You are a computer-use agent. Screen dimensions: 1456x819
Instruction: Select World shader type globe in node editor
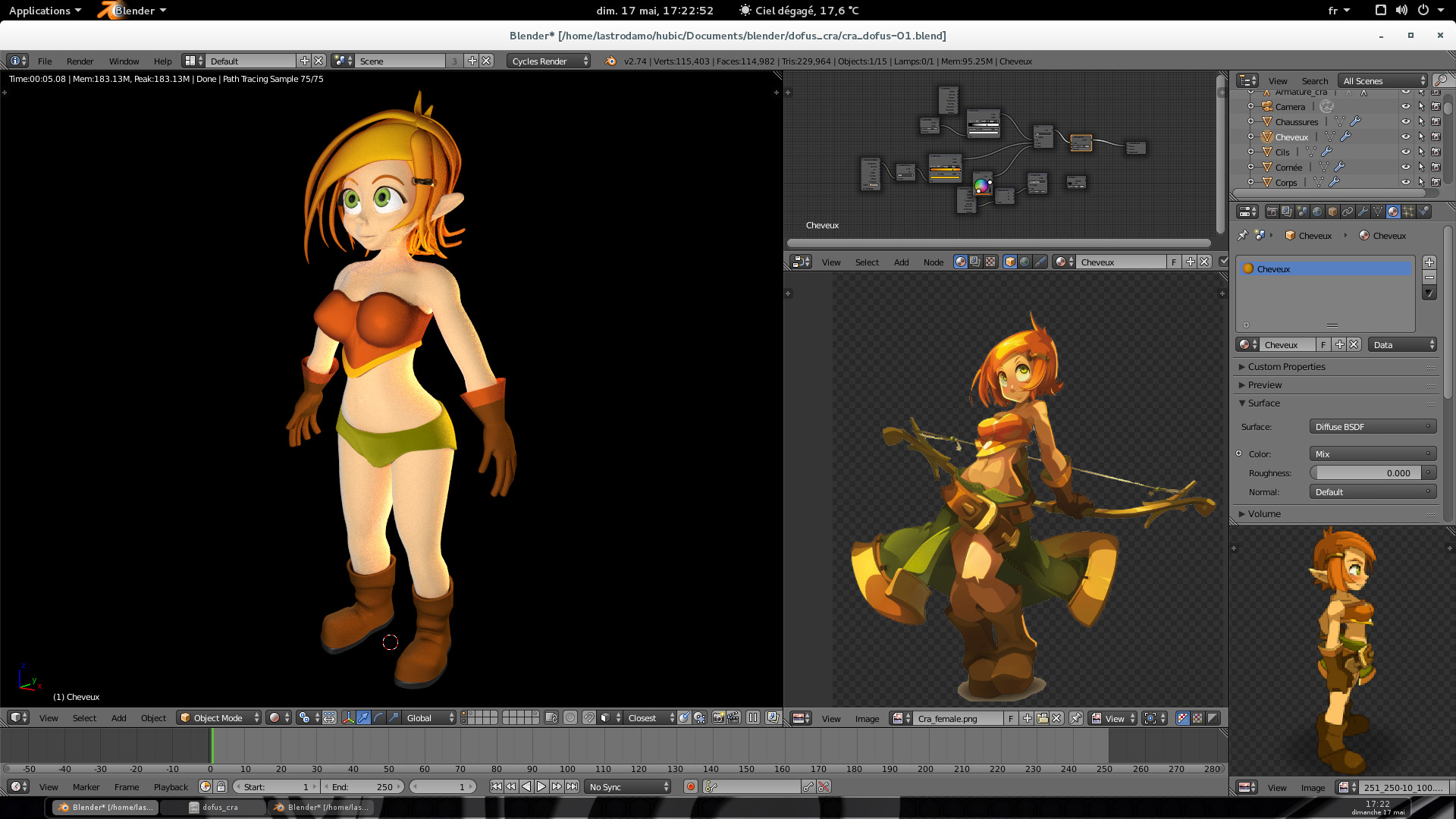click(1025, 262)
